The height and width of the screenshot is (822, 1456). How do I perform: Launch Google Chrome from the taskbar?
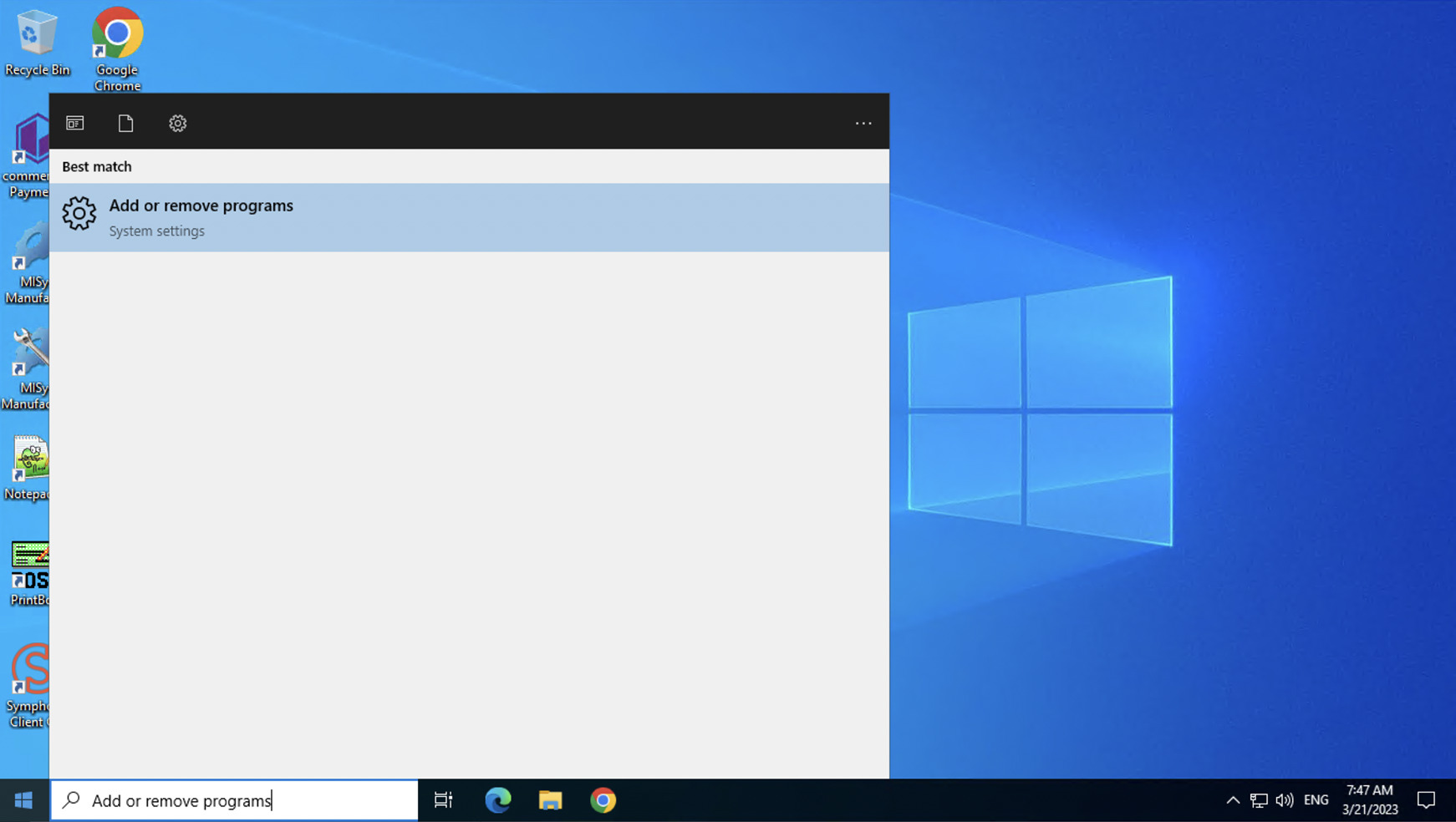[x=603, y=800]
